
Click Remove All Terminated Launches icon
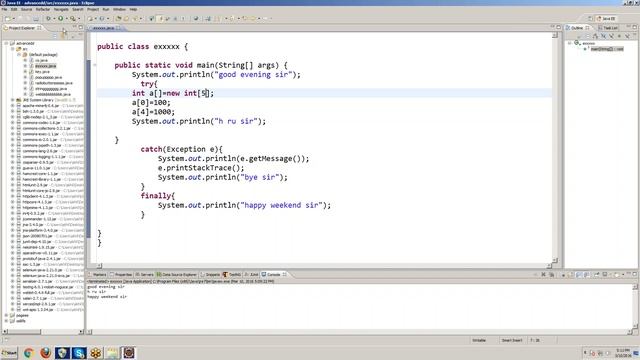pyautogui.click(x=551, y=274)
